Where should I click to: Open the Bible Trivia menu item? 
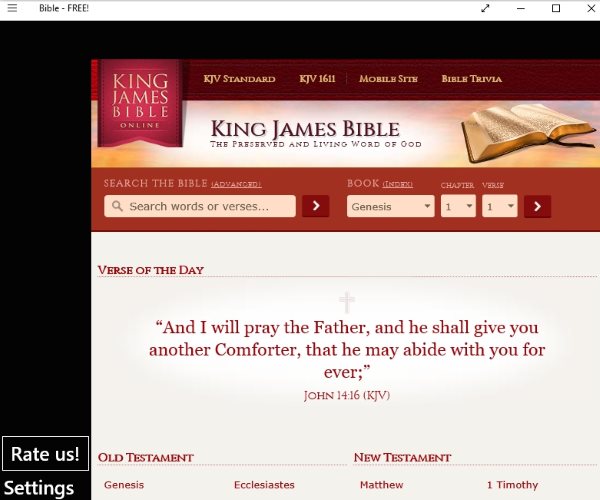(x=472, y=79)
